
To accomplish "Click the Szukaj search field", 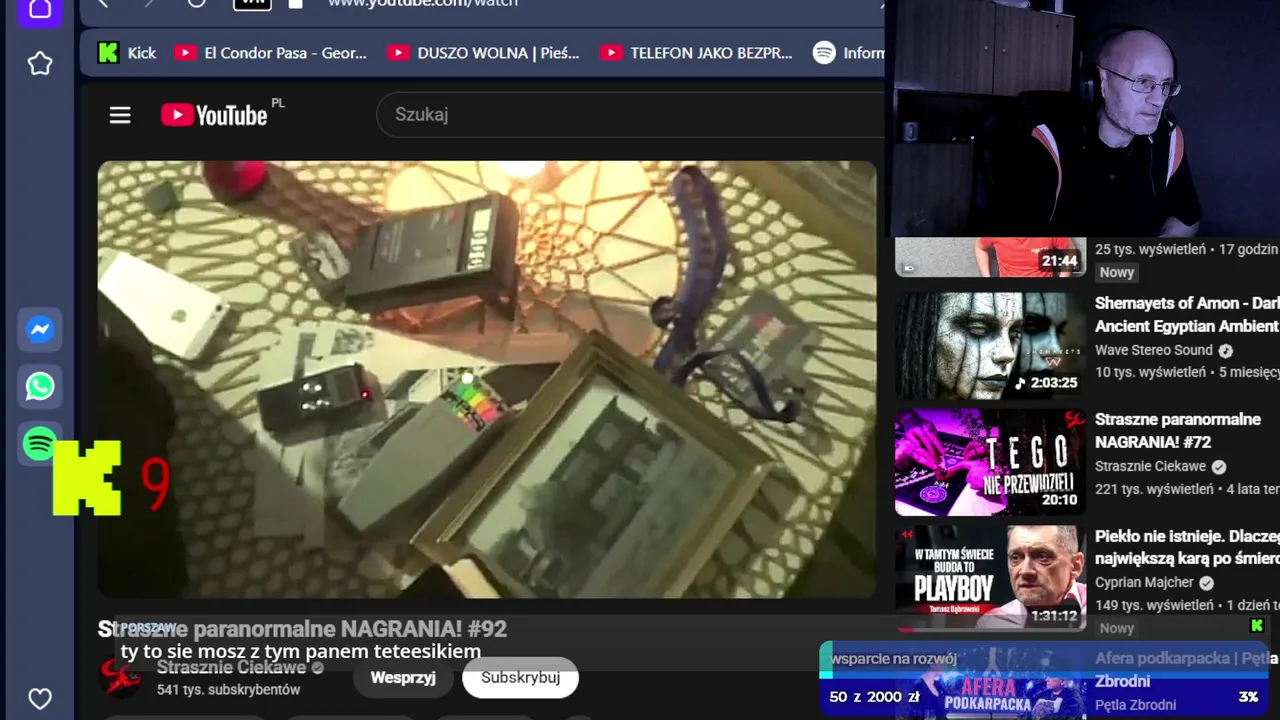I will [x=630, y=115].
